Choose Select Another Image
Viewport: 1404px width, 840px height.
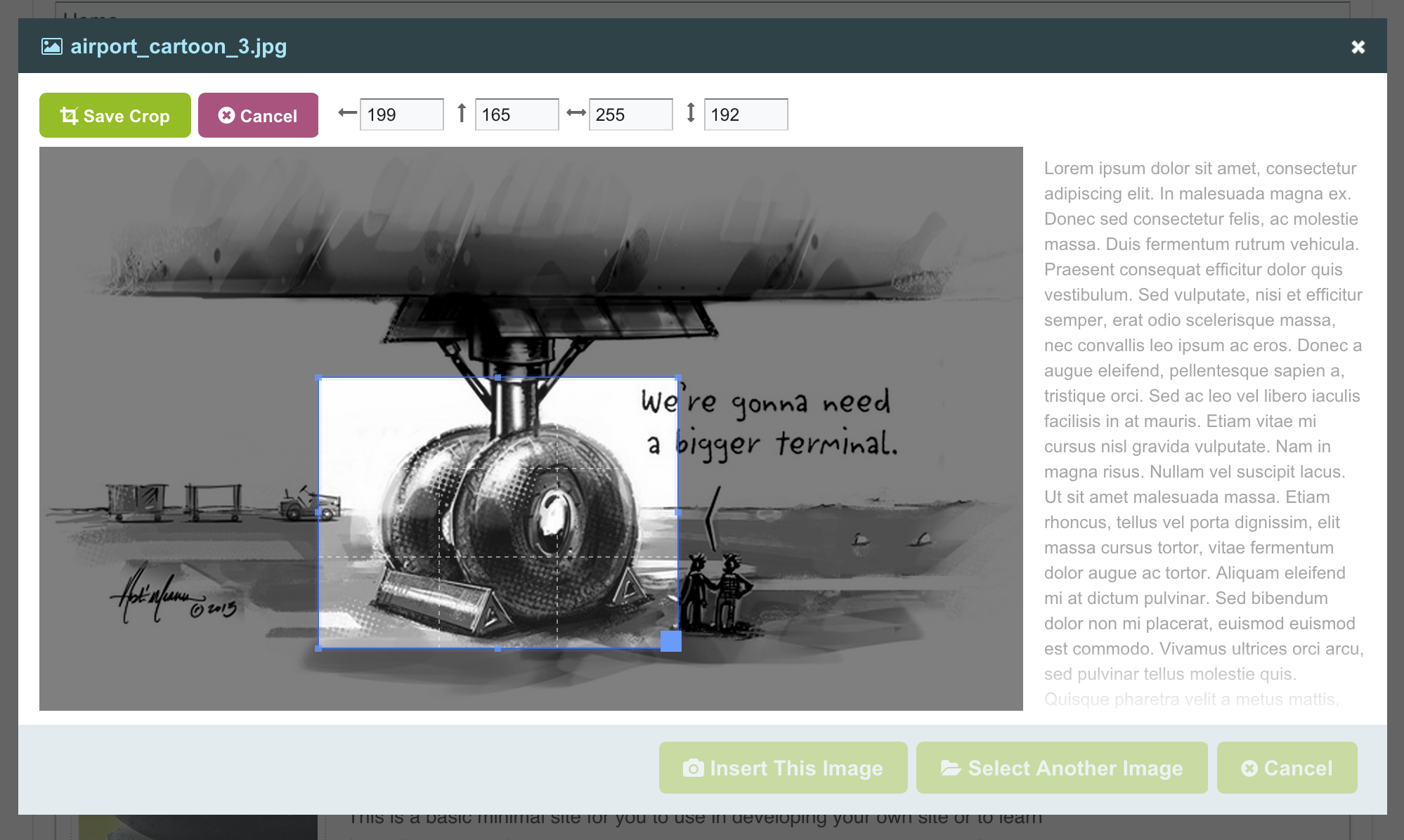click(x=1062, y=768)
